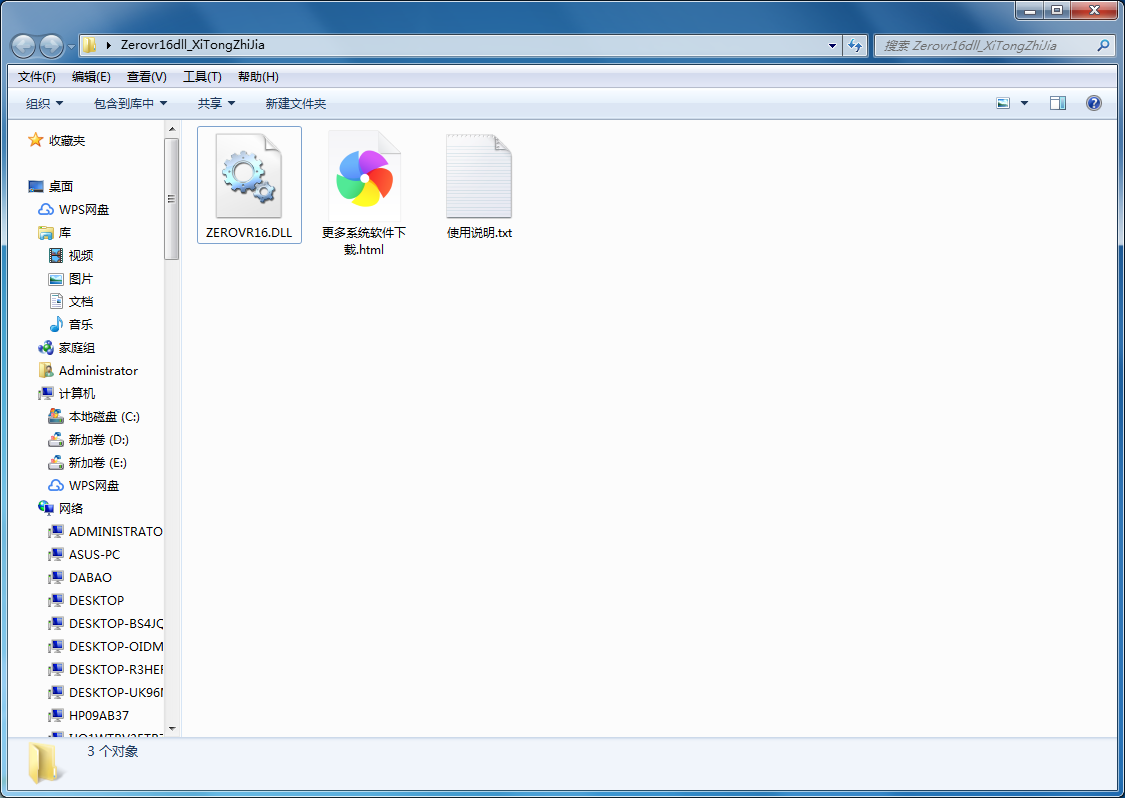Click the Back navigation arrow button
This screenshot has height=798, width=1125.
[x=24, y=46]
